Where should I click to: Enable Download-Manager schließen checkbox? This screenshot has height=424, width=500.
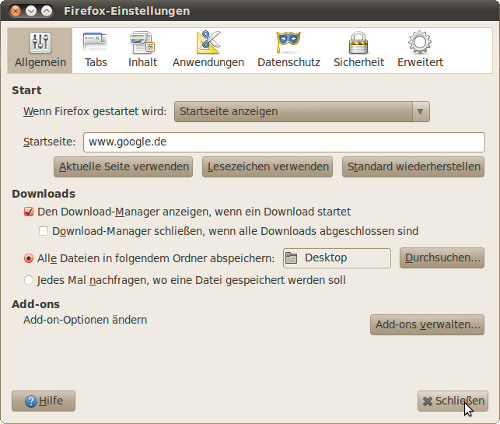click(x=43, y=231)
